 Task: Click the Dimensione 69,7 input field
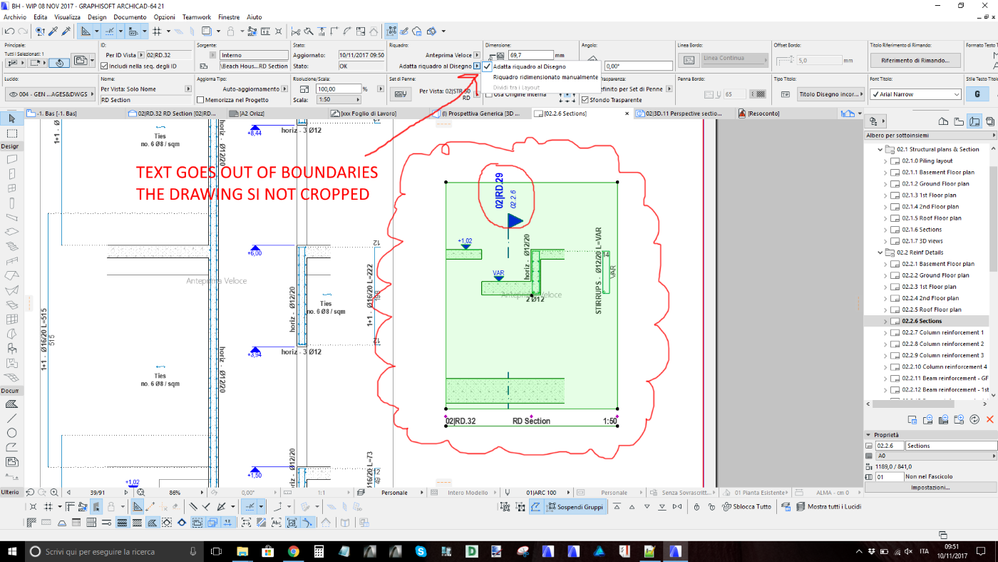[x=530, y=55]
